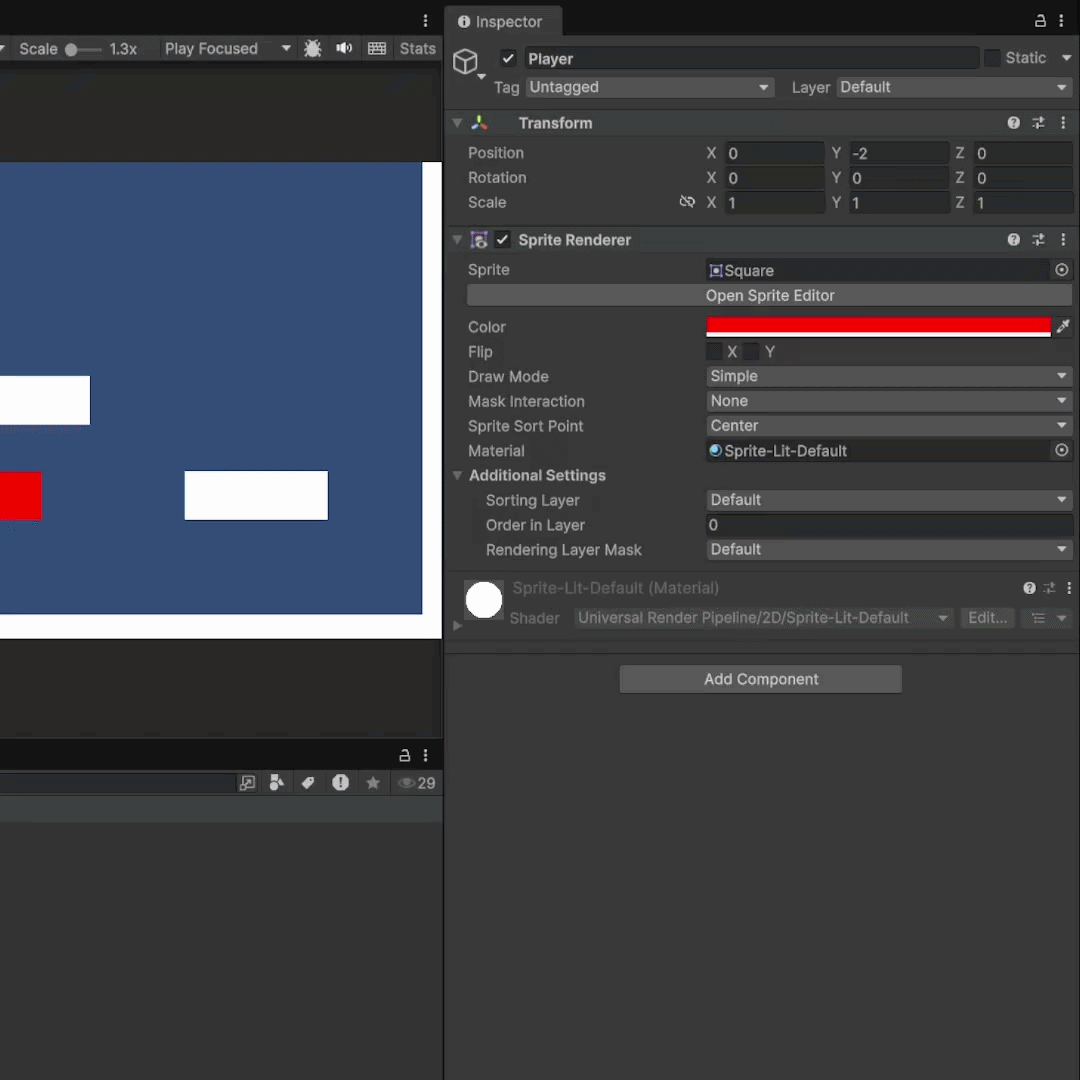Click the Add Component button
Image resolution: width=1080 pixels, height=1080 pixels.
pos(760,679)
